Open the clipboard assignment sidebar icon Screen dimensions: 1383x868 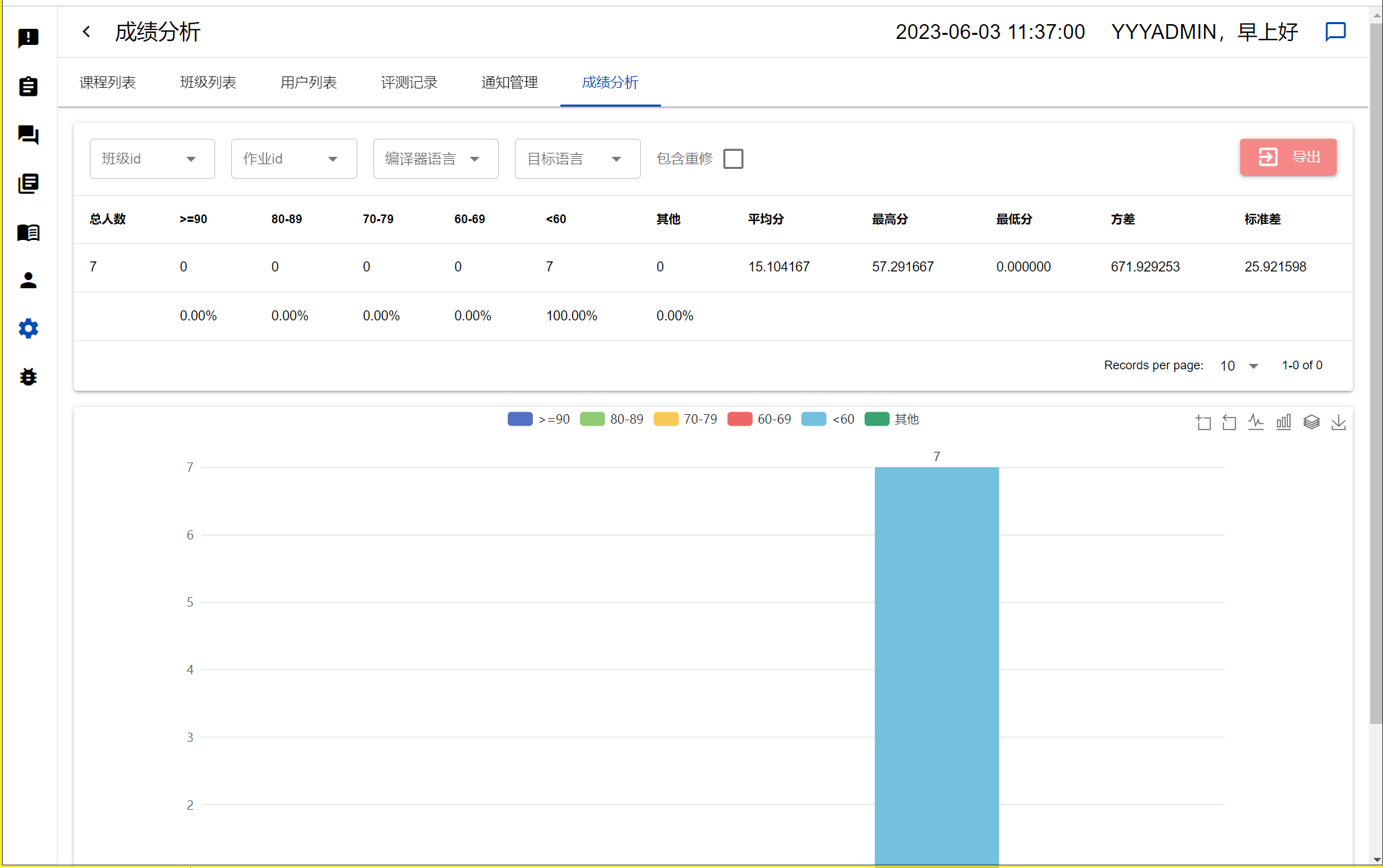pyautogui.click(x=28, y=86)
